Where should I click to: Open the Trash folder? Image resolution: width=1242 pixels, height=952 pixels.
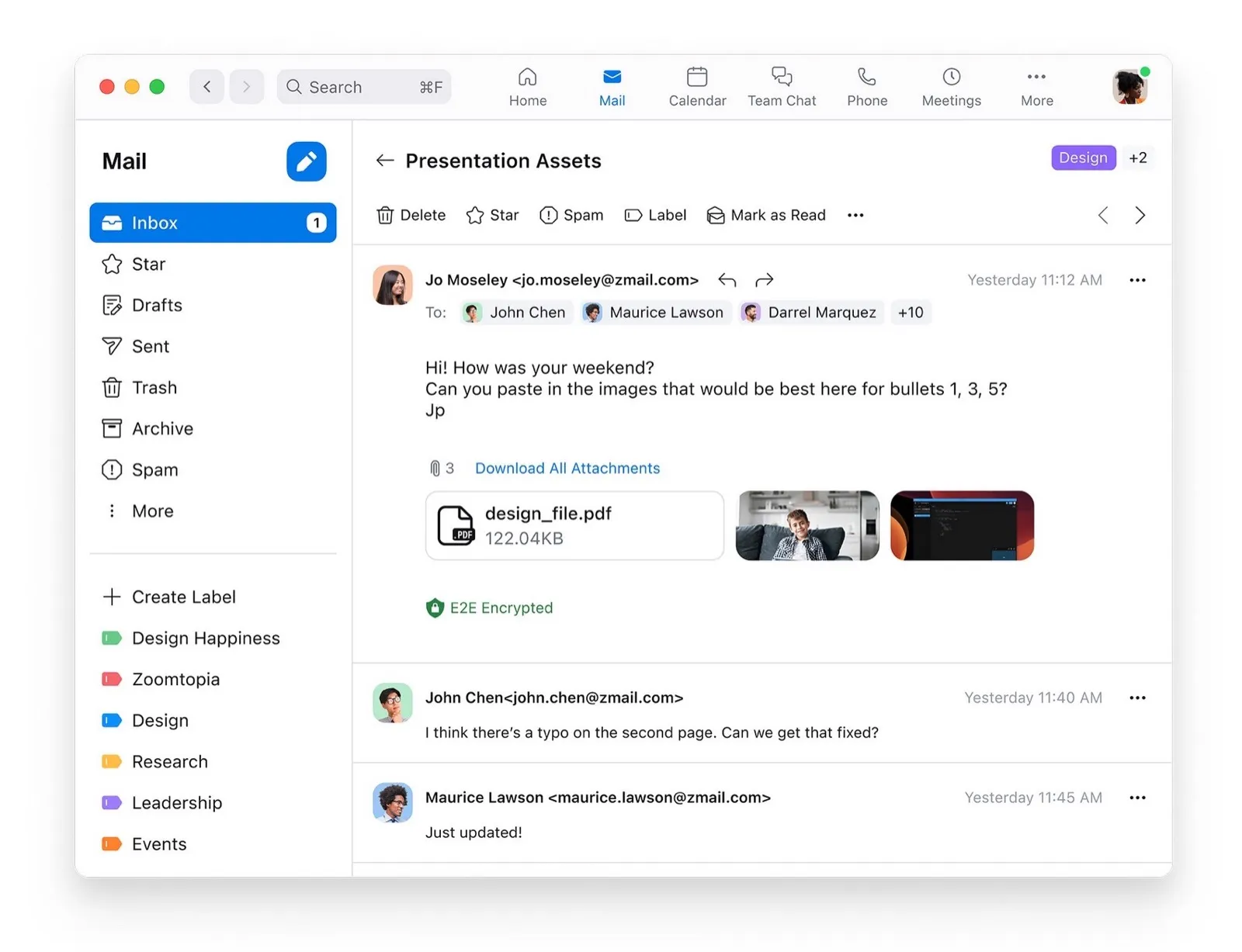(x=154, y=387)
